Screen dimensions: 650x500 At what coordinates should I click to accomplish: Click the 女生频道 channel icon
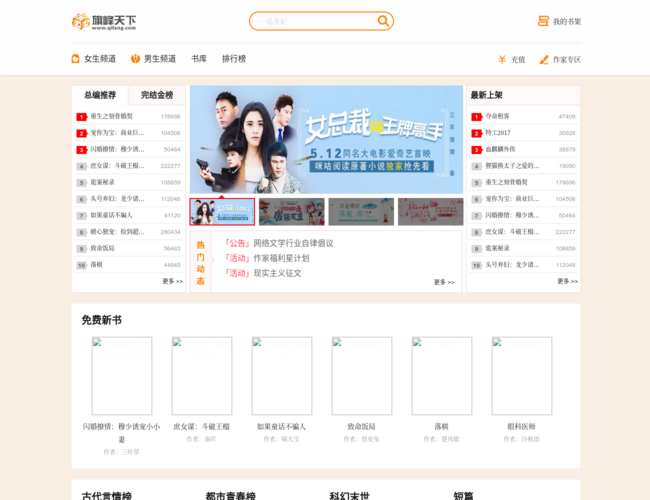[x=75, y=59]
